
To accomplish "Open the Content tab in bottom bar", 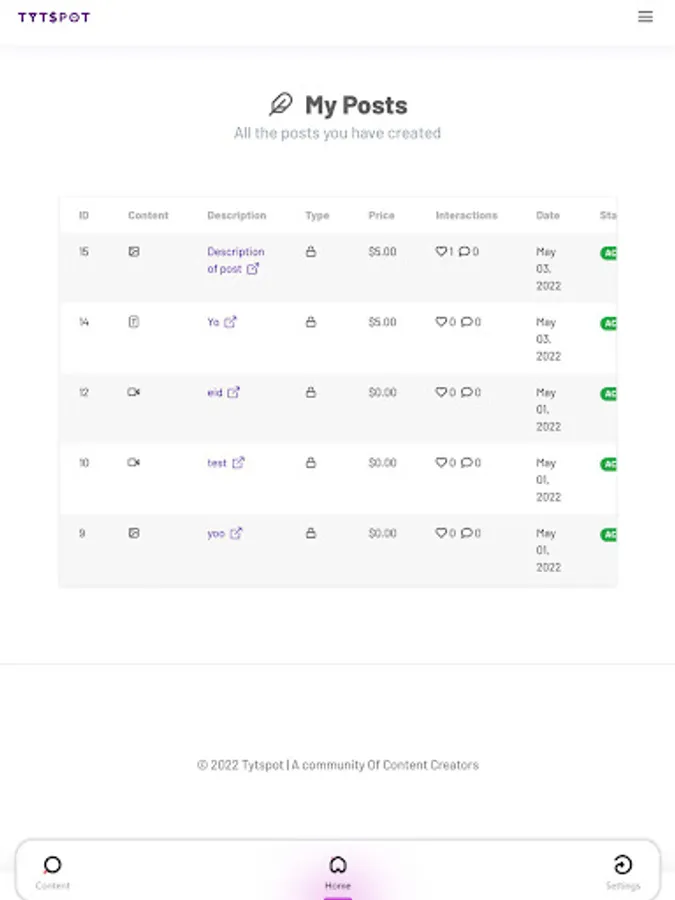I will point(53,871).
